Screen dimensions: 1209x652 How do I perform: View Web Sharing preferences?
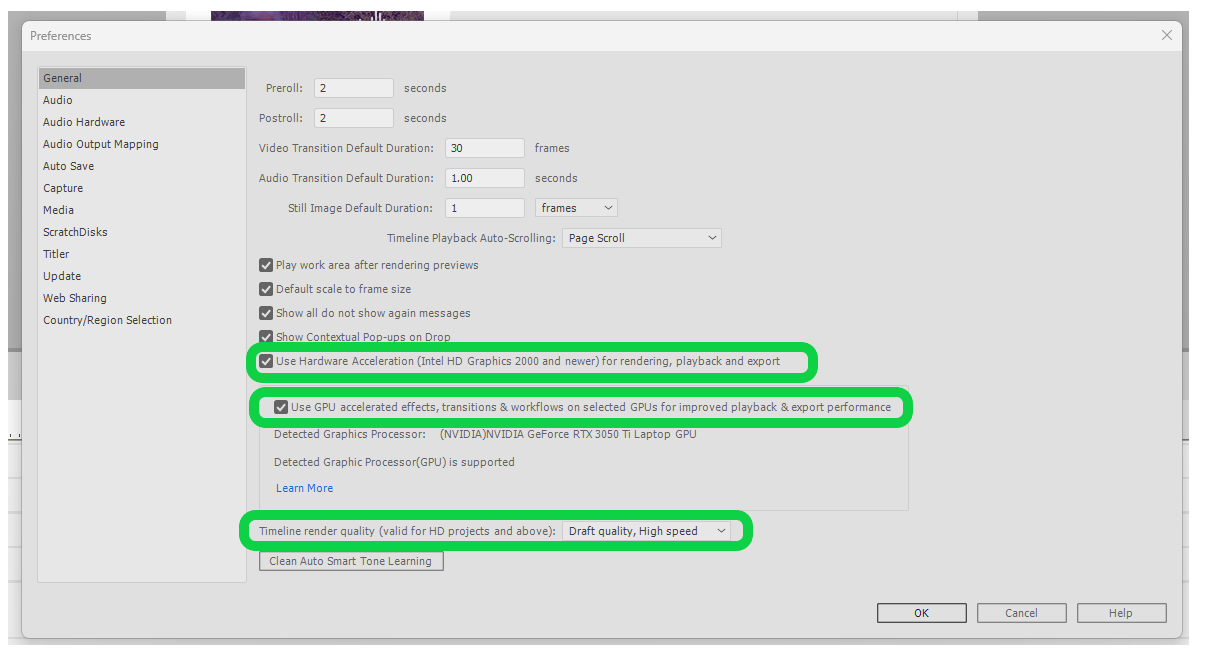click(74, 298)
